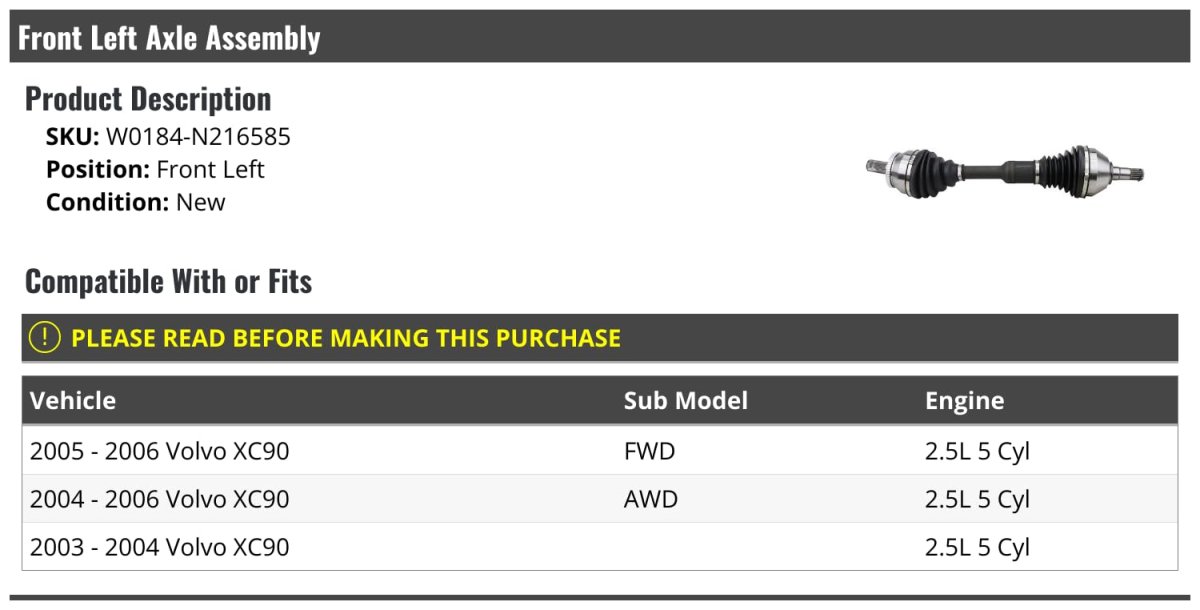Click the engine cell in the FWD row
1200x610 pixels.
point(977,451)
